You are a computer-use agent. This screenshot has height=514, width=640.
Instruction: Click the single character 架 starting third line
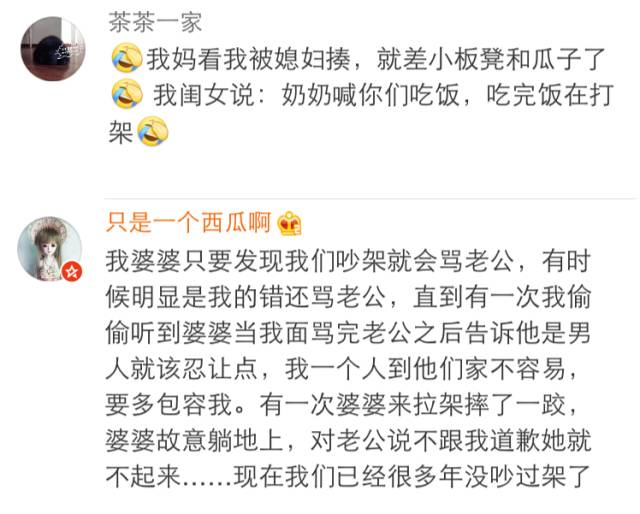pos(121,132)
